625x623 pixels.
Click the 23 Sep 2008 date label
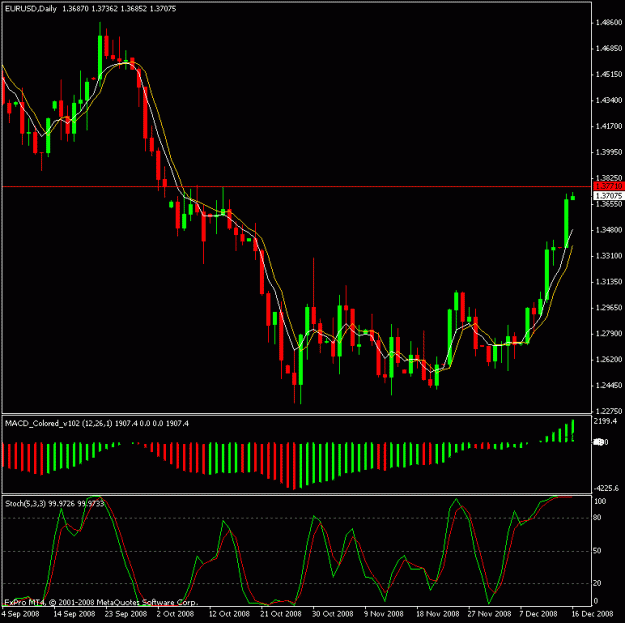(x=126, y=614)
